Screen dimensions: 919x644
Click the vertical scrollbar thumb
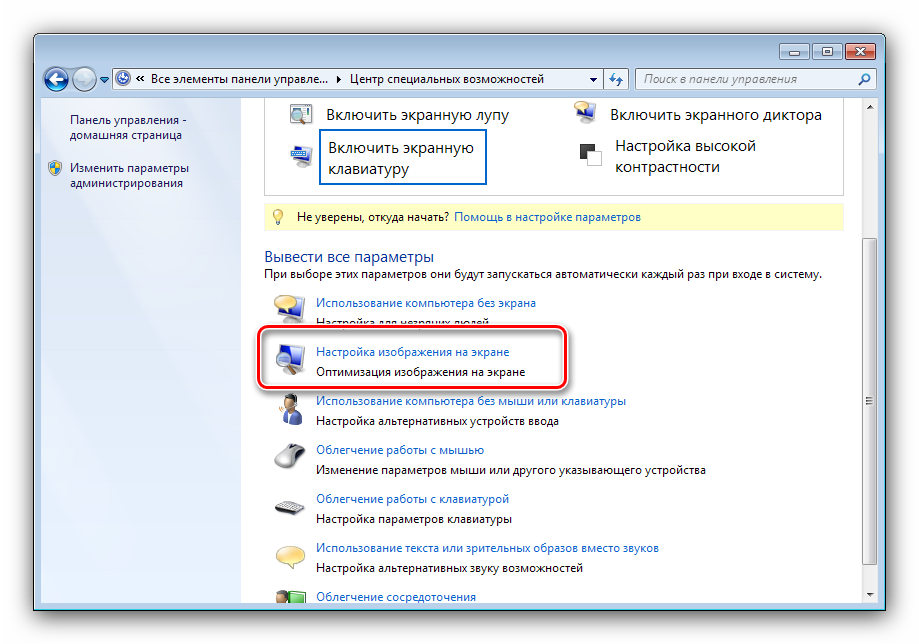click(870, 401)
